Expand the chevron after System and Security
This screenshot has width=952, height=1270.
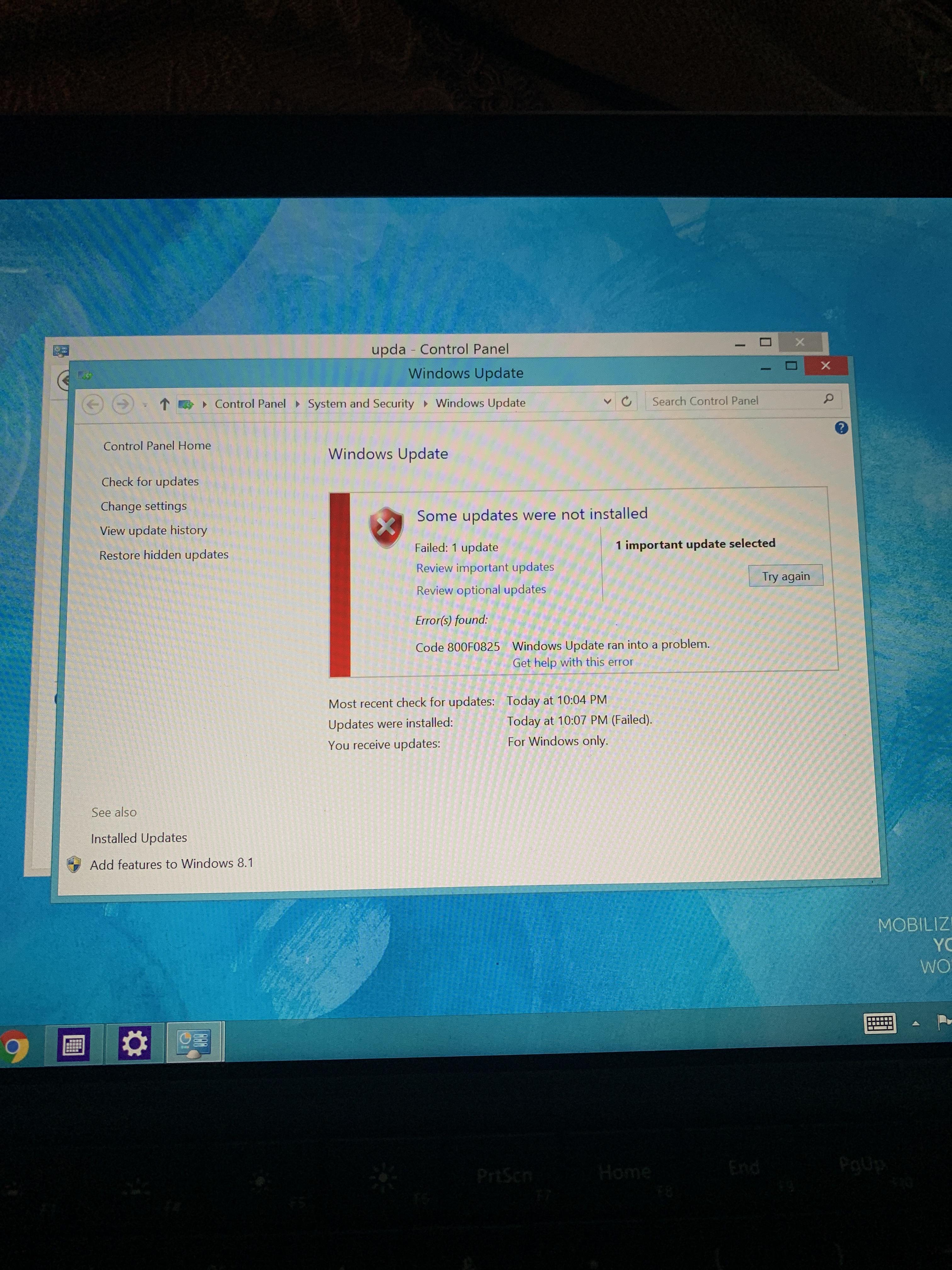[x=425, y=403]
